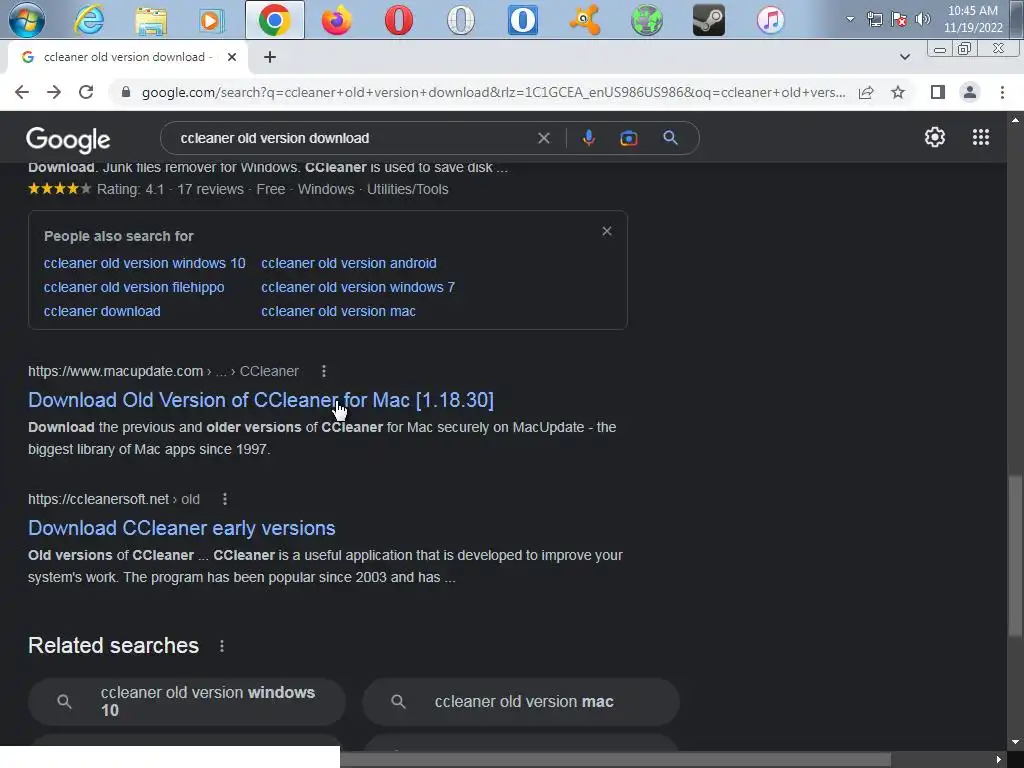Launch Internet Explorer from the taskbar
This screenshot has width=1024, height=768.
(x=89, y=20)
